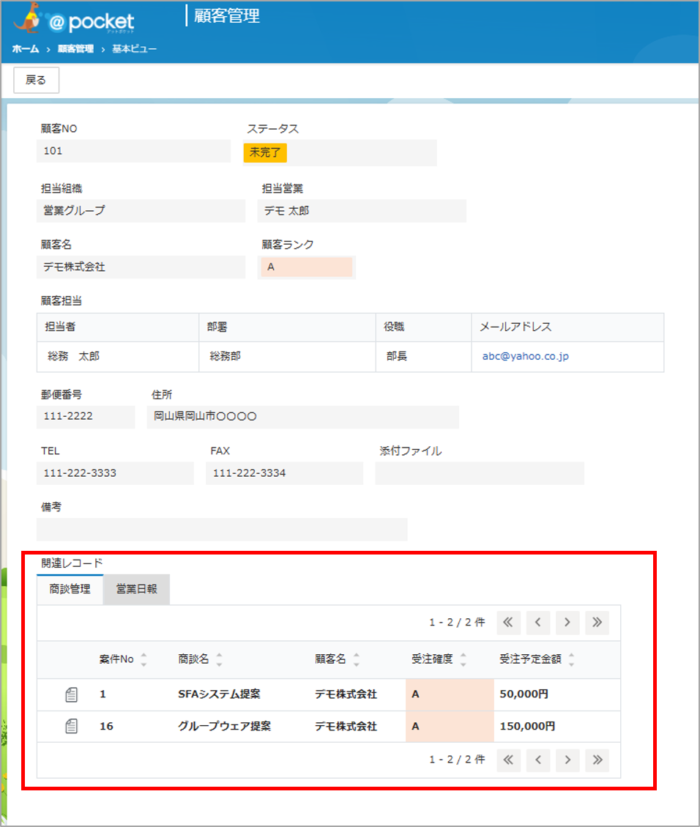700x827 pixels.
Task: Click the 未完了 status badge
Action: point(265,152)
